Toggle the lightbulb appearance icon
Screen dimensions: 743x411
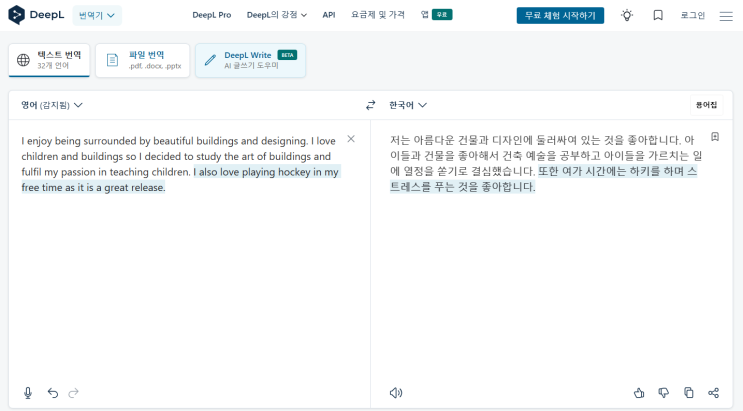[627, 16]
